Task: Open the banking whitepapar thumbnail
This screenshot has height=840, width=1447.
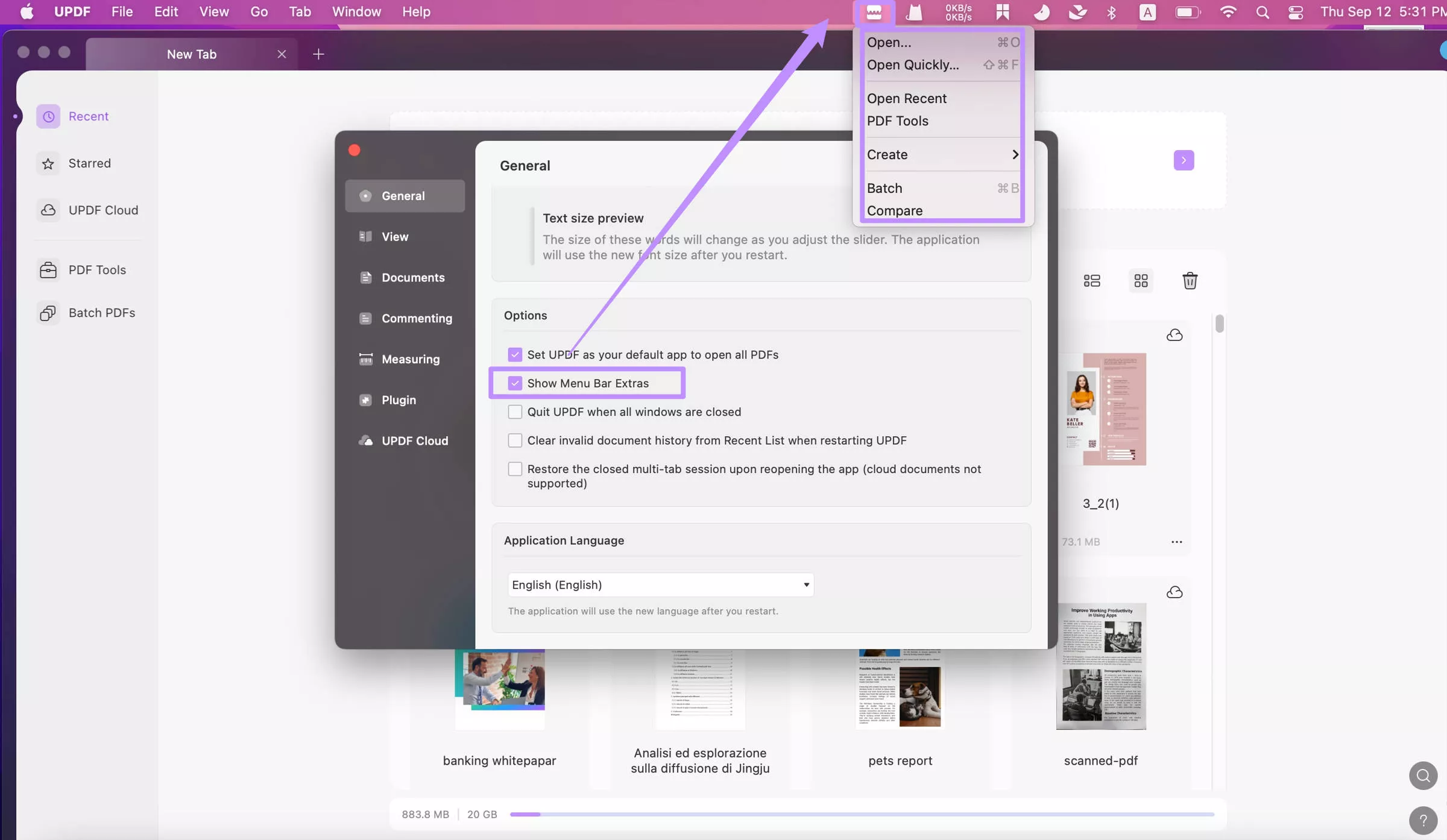Action: coord(500,689)
